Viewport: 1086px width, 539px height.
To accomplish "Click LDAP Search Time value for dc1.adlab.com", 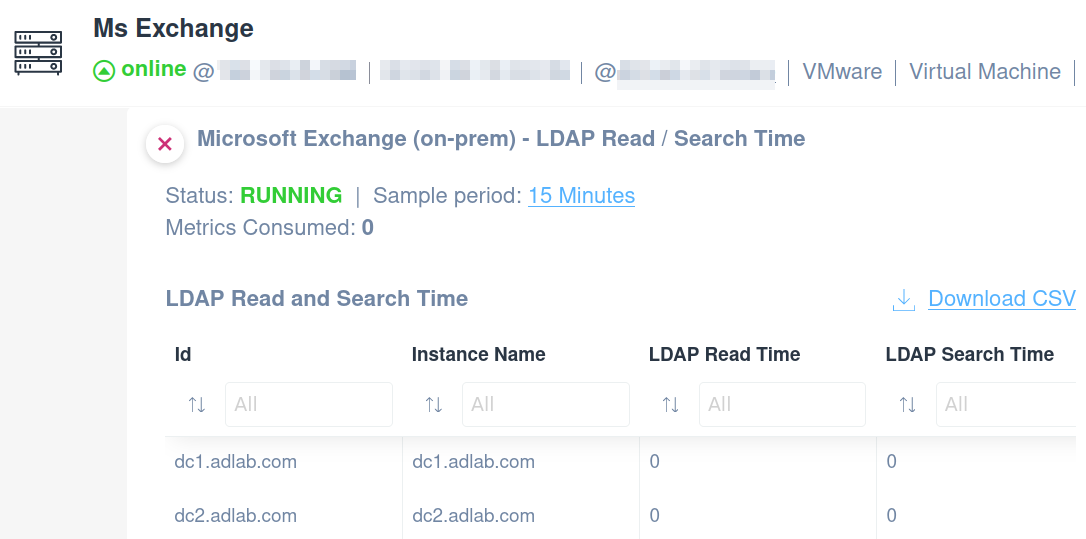I will (891, 462).
